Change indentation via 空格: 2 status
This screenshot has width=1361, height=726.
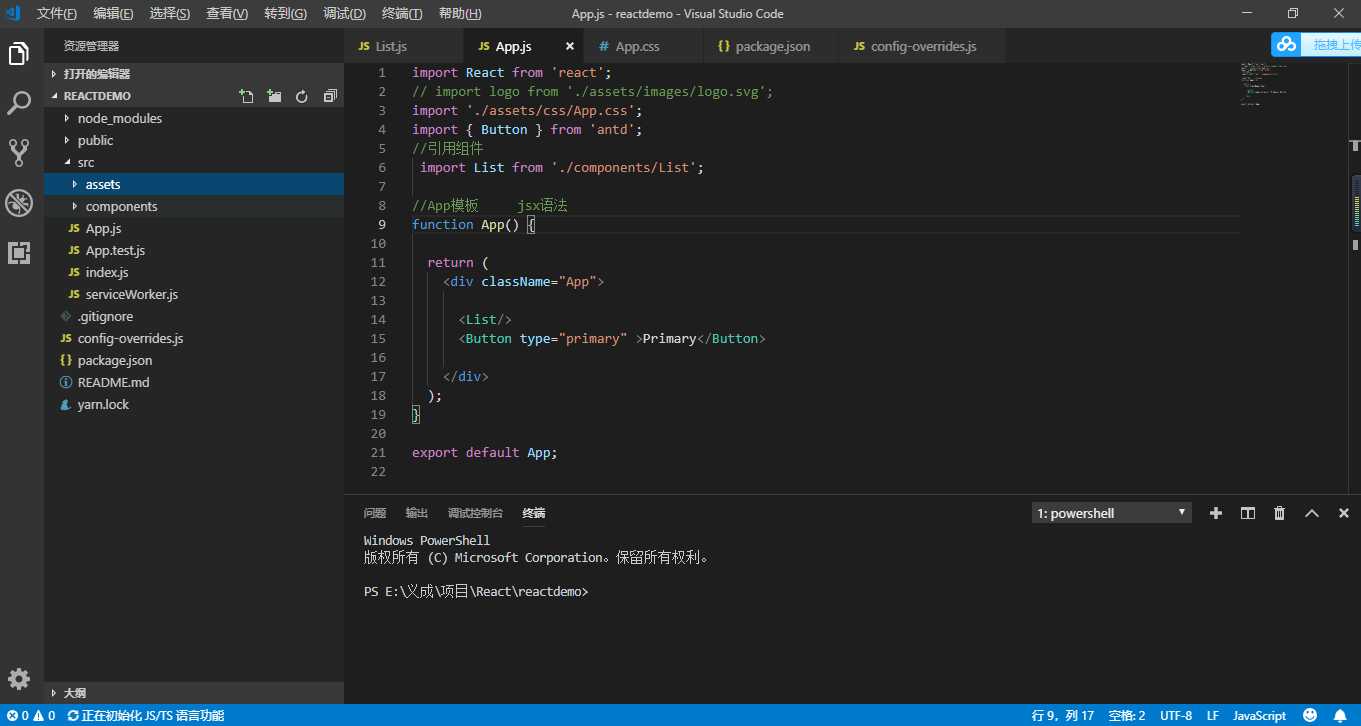point(1127,715)
